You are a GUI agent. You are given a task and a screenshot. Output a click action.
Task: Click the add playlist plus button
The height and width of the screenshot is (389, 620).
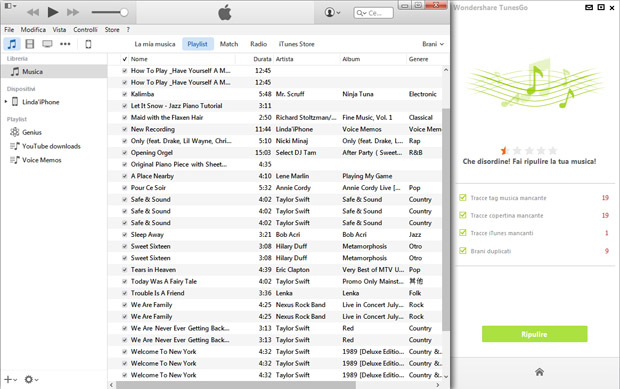(10, 380)
